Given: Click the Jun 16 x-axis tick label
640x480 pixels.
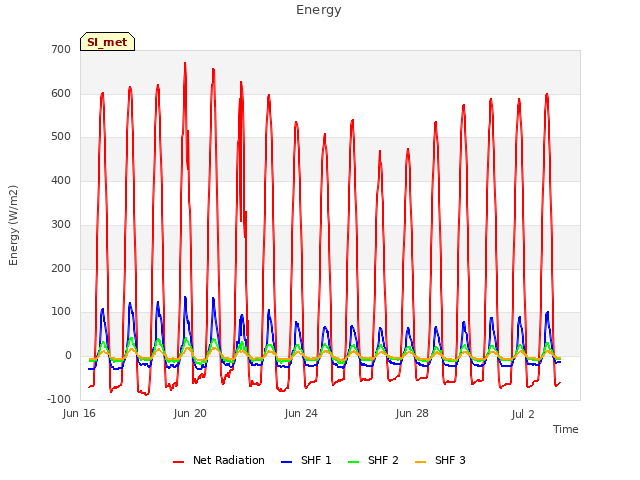Looking at the screenshot, I should (x=79, y=413).
